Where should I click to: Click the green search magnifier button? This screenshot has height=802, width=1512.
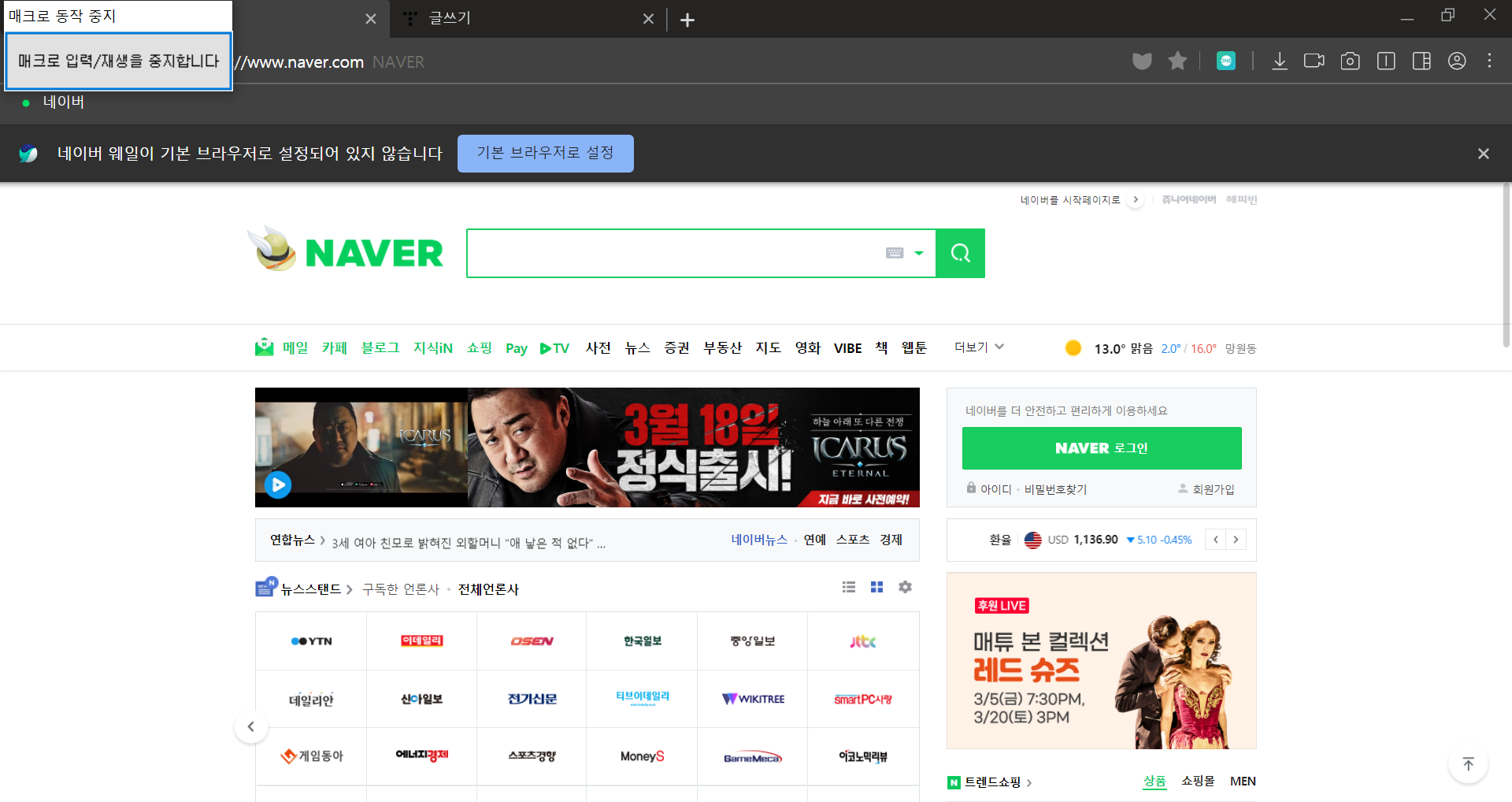960,253
